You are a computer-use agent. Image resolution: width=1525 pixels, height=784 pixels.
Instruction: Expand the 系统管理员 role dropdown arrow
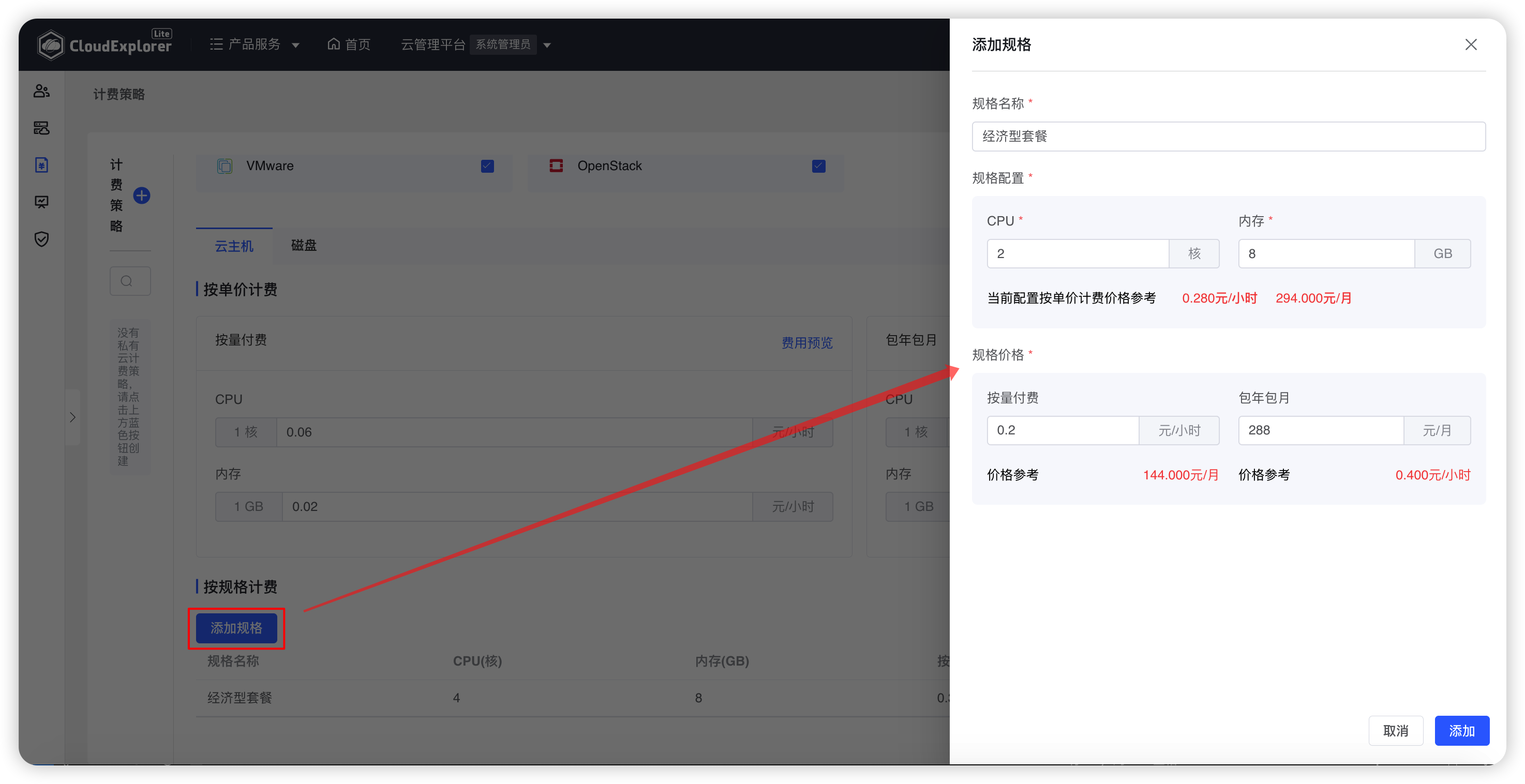(x=547, y=45)
